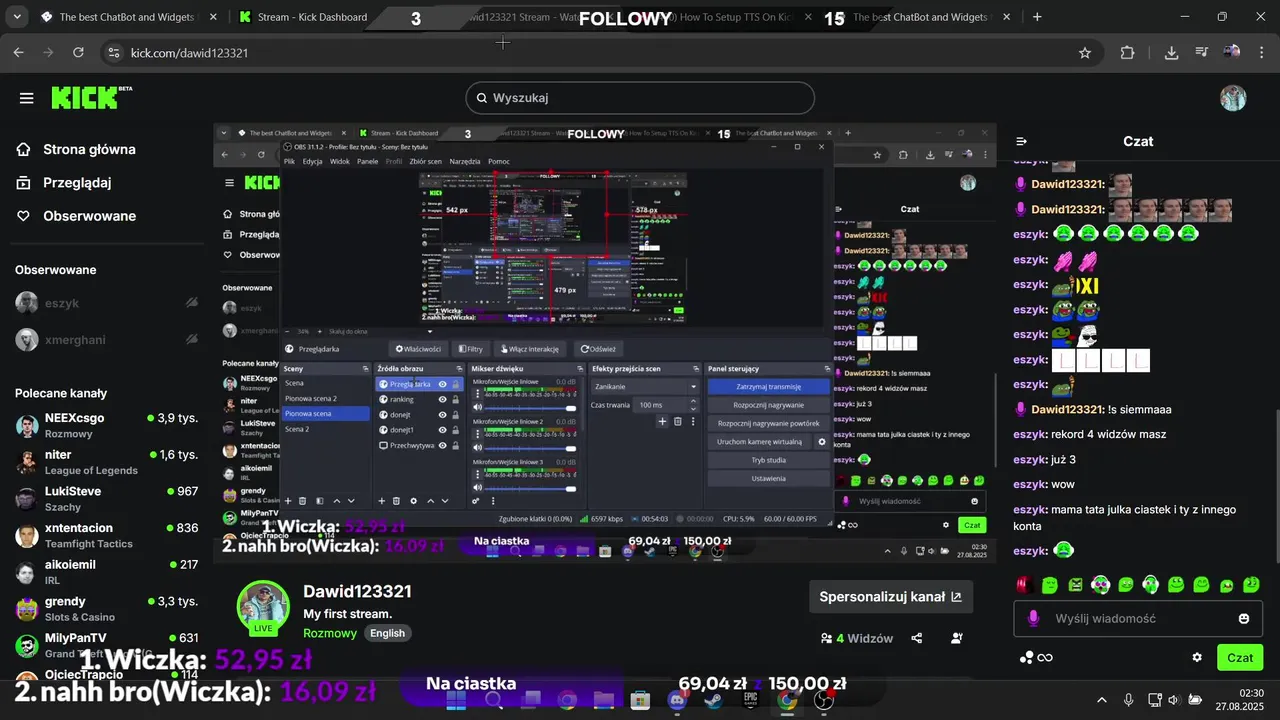Click the Spersonalizuj kanał button
This screenshot has height=720, width=1280.
coord(891,597)
